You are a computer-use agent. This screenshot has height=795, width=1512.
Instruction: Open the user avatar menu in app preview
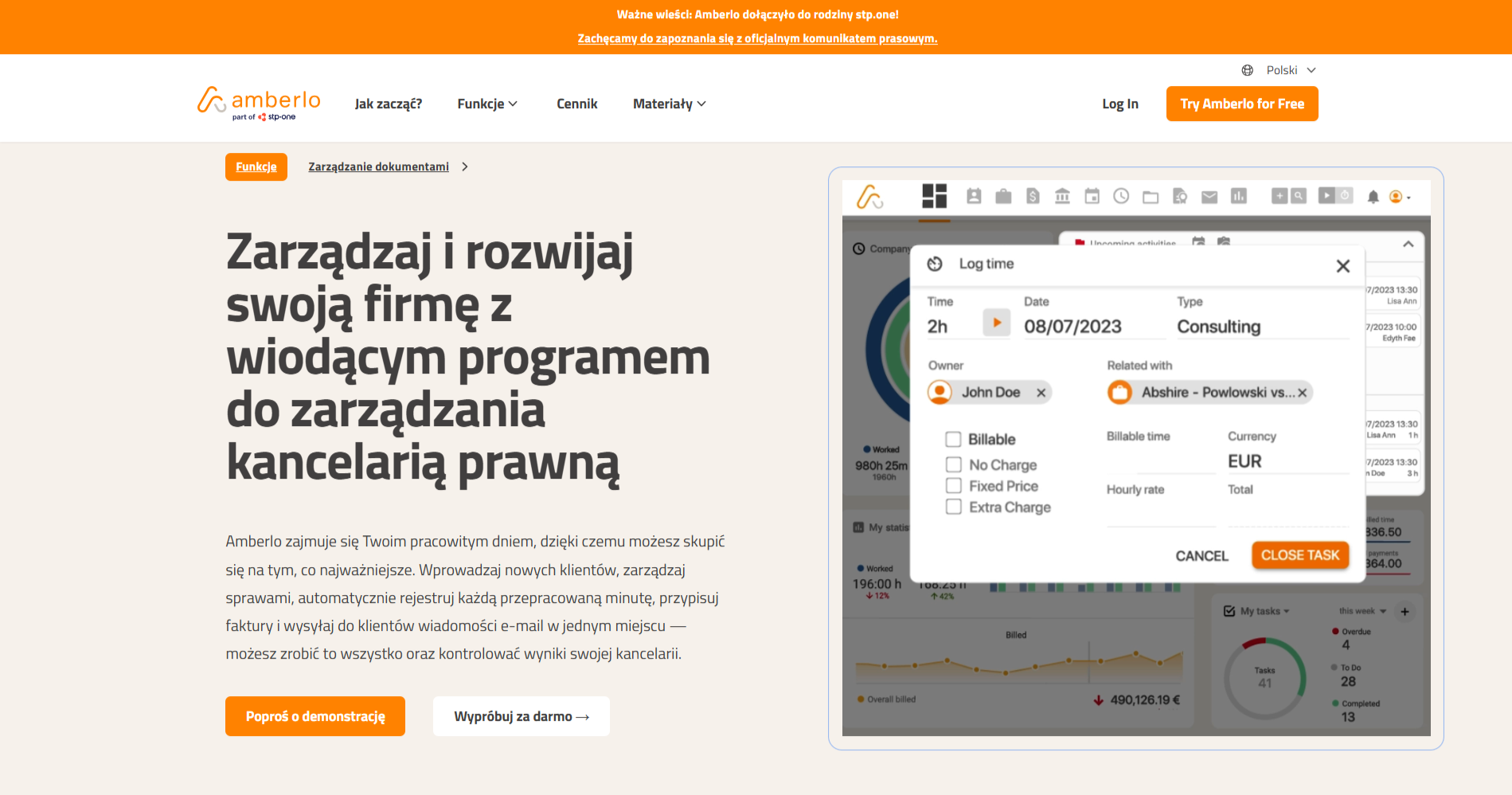click(x=1400, y=197)
